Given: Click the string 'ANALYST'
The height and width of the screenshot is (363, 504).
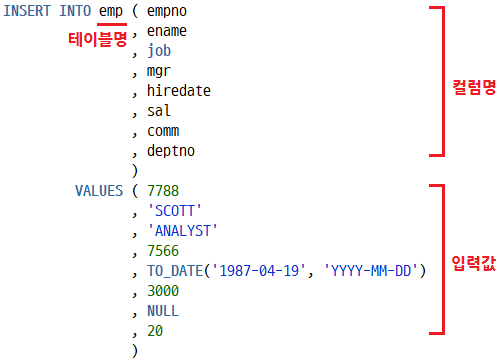Looking at the screenshot, I should (x=183, y=231).
